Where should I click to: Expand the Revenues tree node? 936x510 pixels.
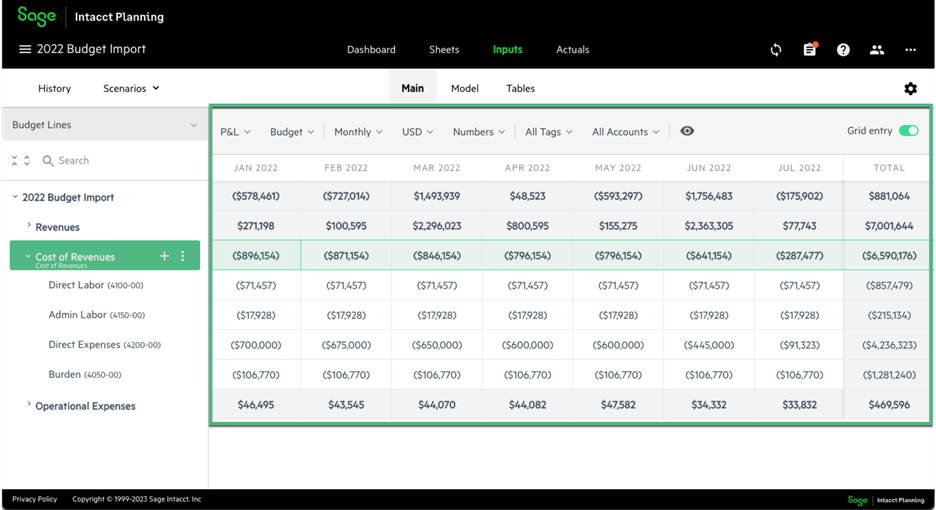pyautogui.click(x=28, y=225)
